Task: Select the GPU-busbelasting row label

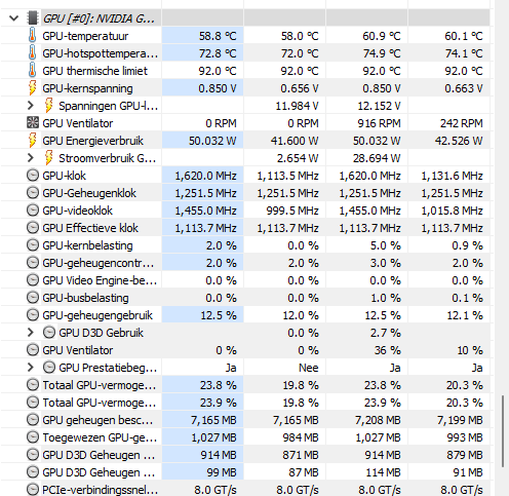Action: pos(85,298)
